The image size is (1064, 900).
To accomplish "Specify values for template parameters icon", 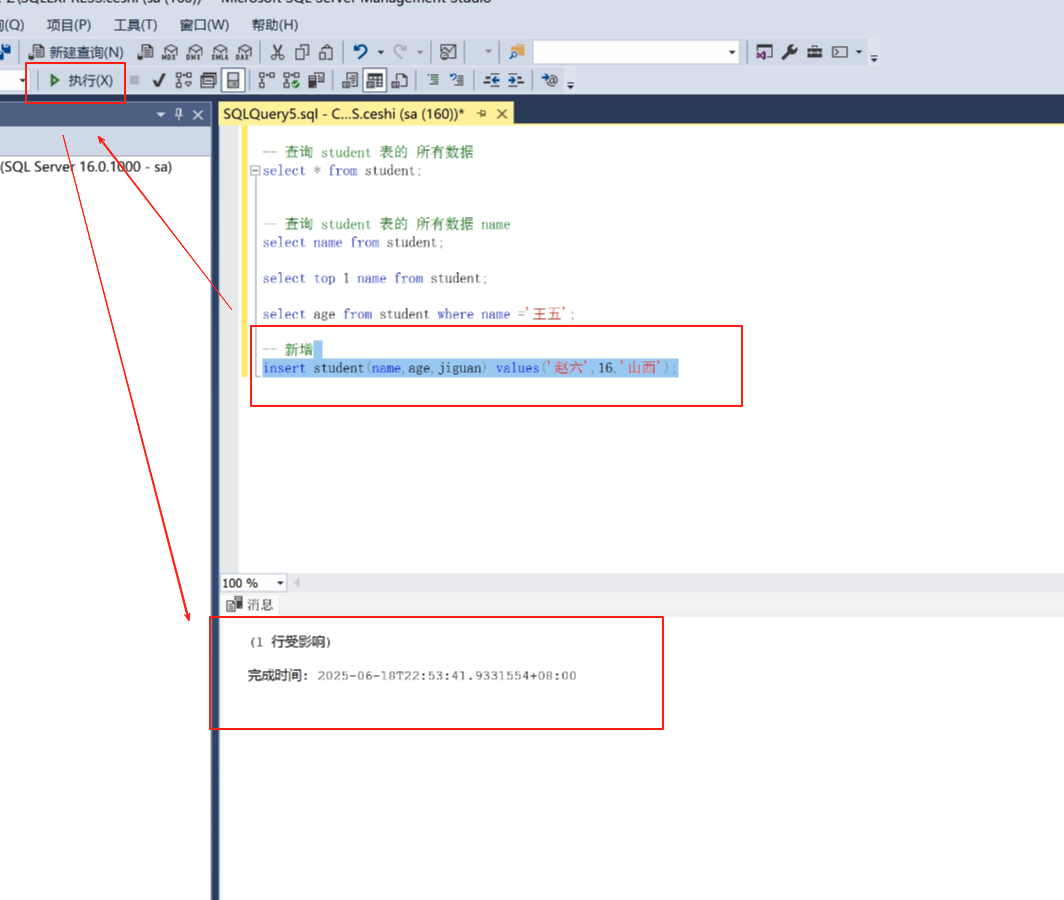I will click(x=550, y=81).
